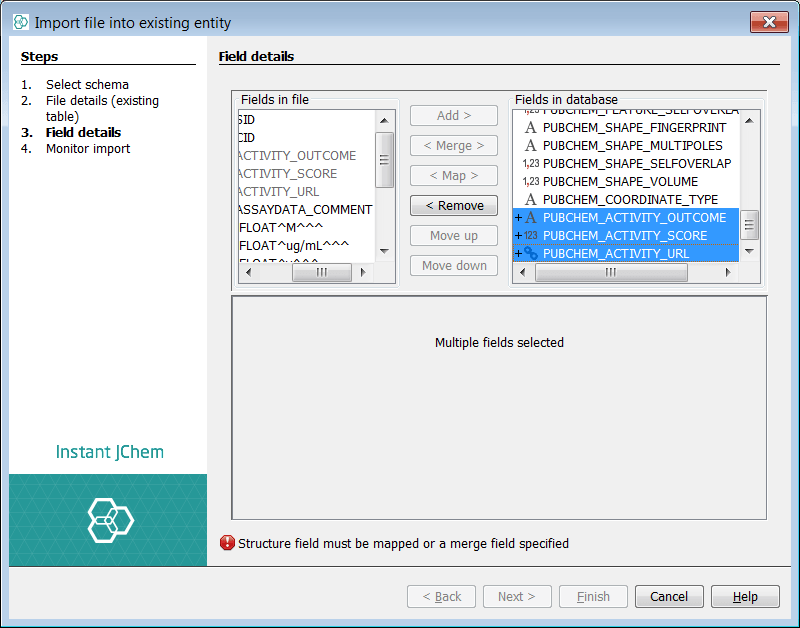The height and width of the screenshot is (628, 800).
Task: Click the text-type icon beside PUBCHEM_COORDINATE_TYPE
Action: tap(531, 200)
